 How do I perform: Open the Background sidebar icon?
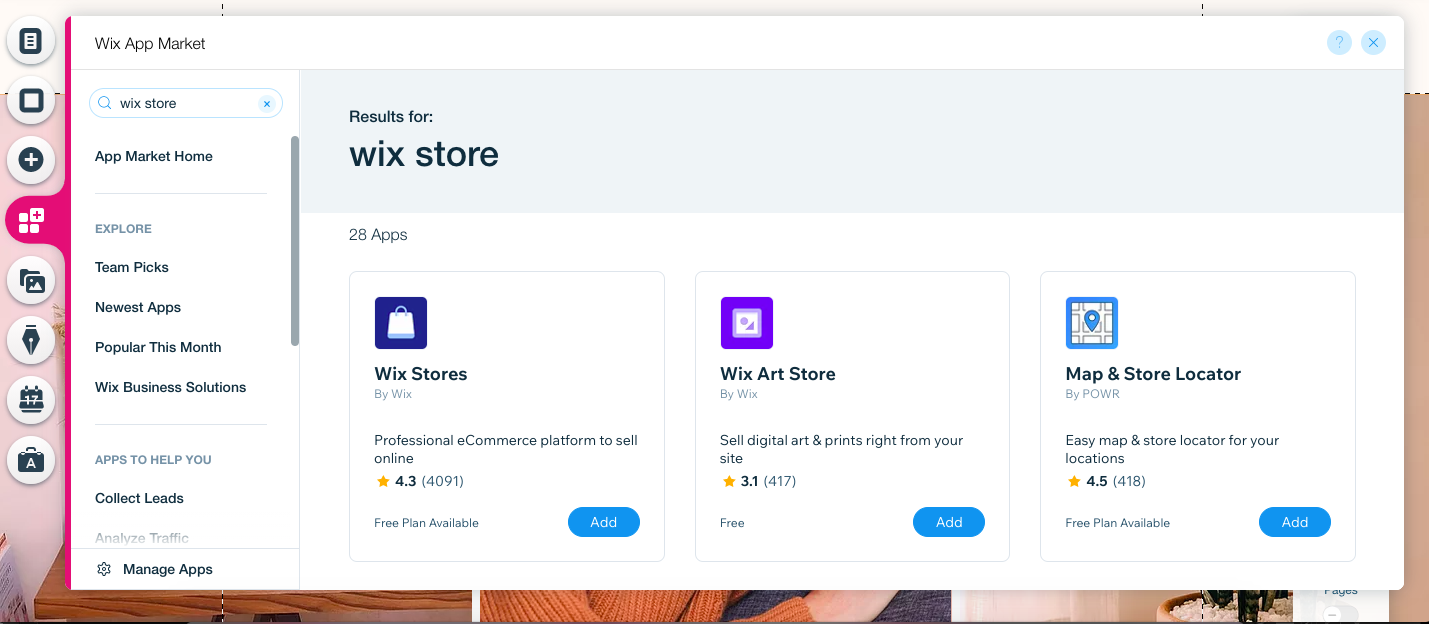click(31, 100)
